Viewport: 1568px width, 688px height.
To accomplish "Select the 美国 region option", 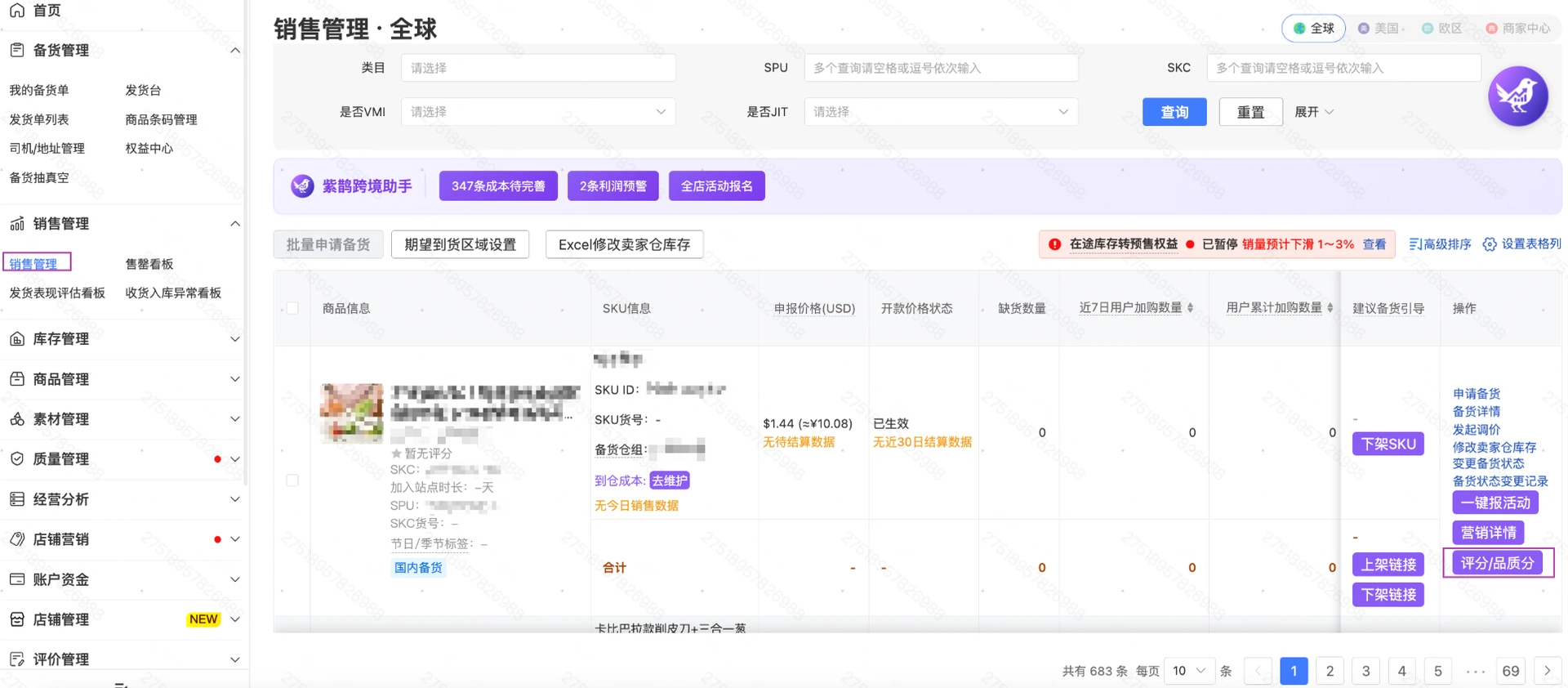I will coord(1379,28).
